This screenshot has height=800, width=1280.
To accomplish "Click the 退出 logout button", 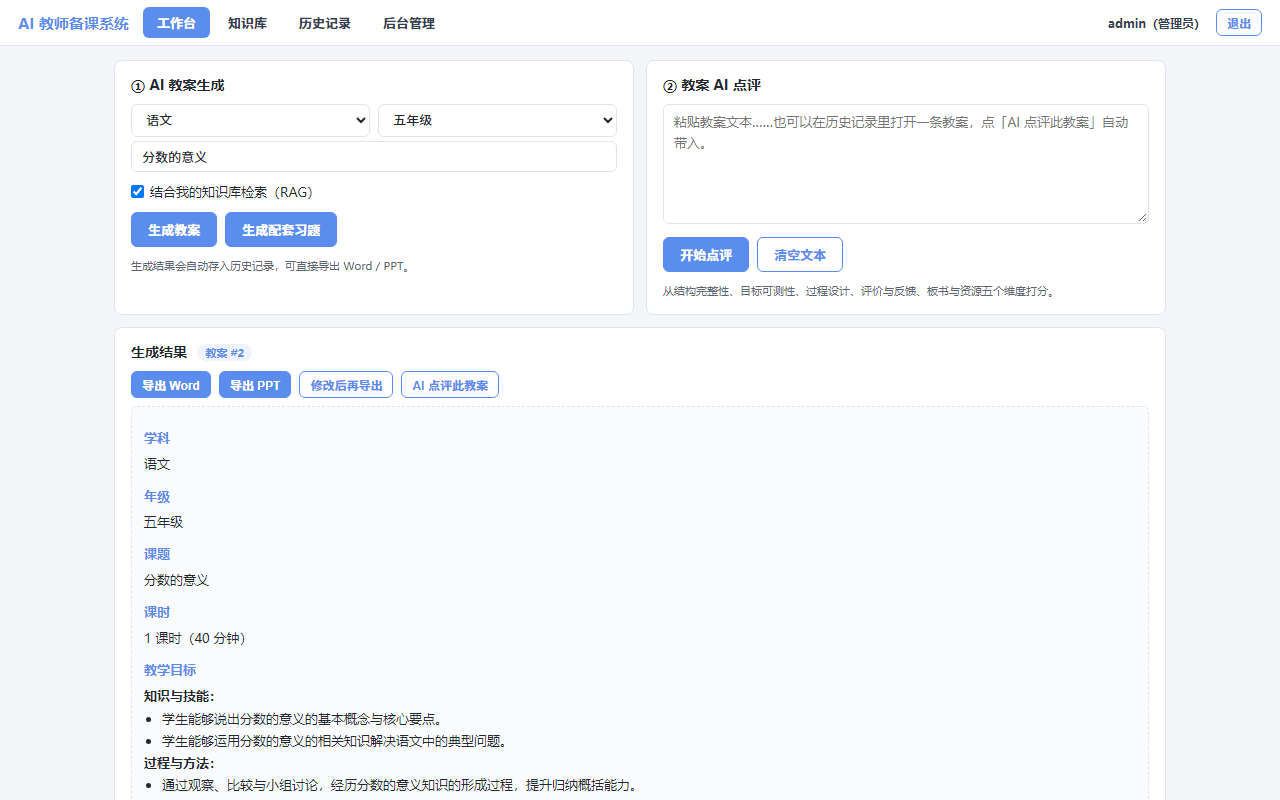I will [1239, 23].
